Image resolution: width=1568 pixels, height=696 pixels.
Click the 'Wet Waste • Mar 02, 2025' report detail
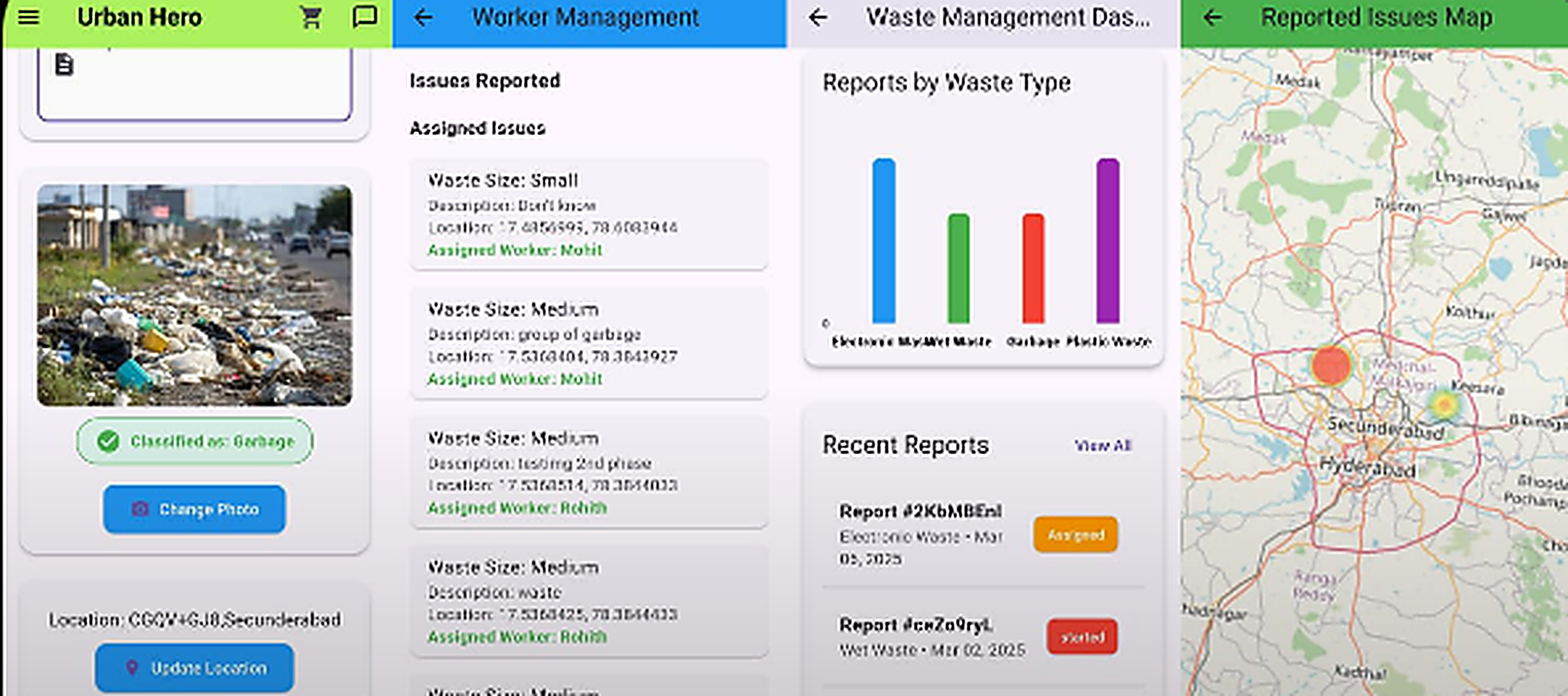932,651
